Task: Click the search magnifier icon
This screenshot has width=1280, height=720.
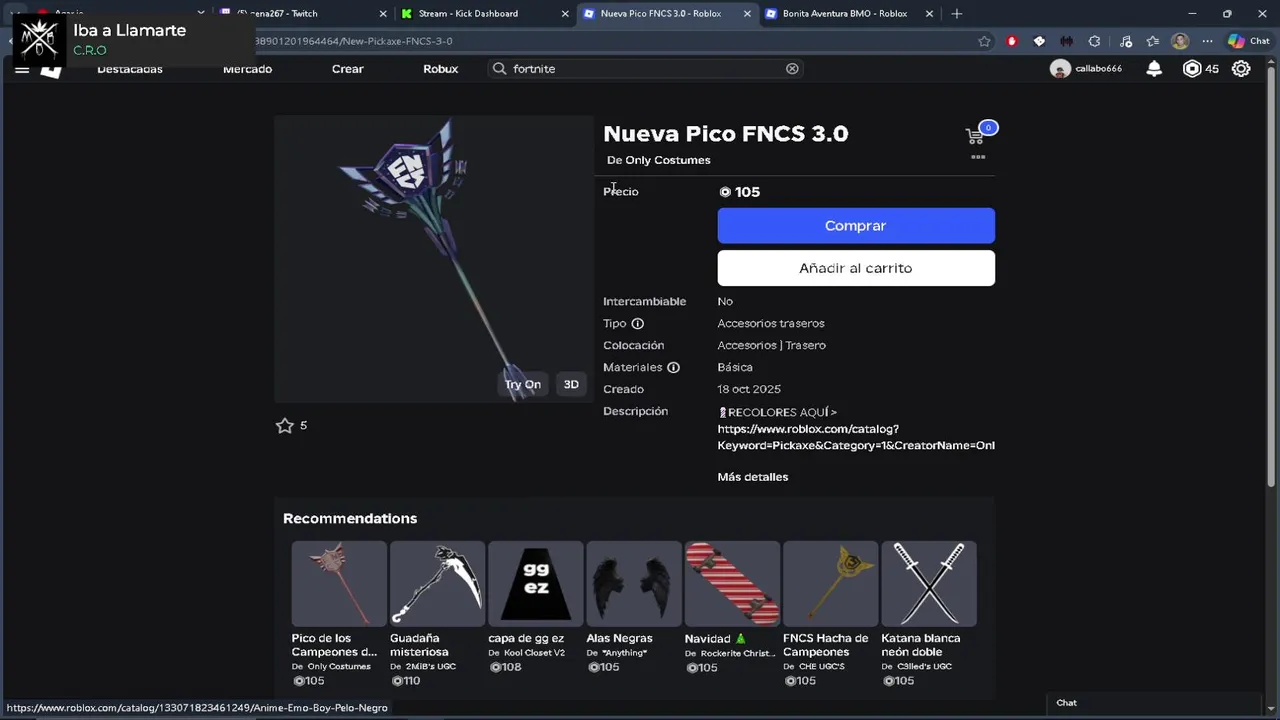Action: (499, 69)
